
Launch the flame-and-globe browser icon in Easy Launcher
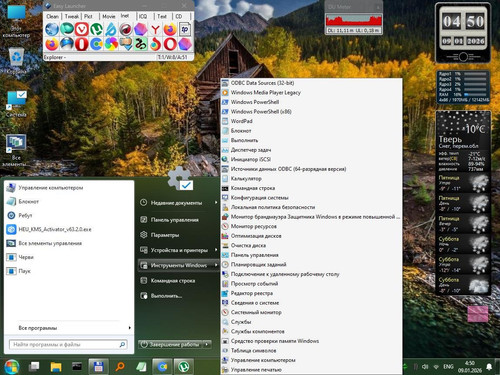(x=155, y=44)
